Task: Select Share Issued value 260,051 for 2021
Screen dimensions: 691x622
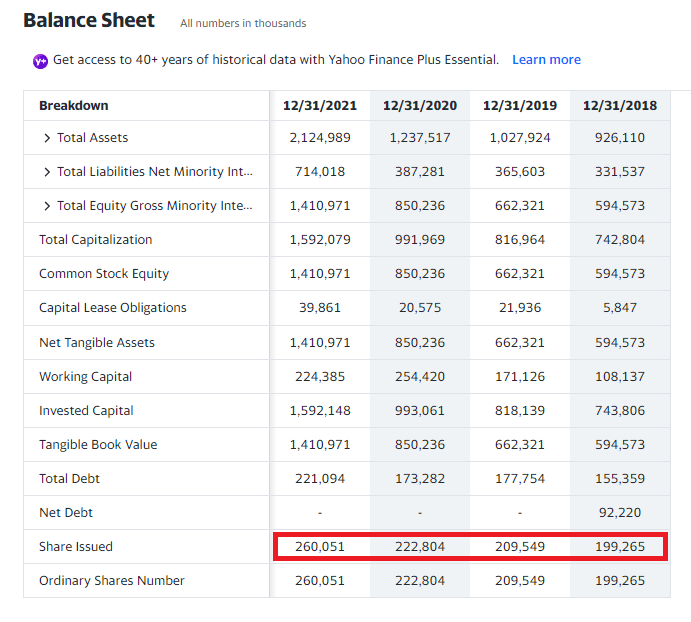Action: 320,547
